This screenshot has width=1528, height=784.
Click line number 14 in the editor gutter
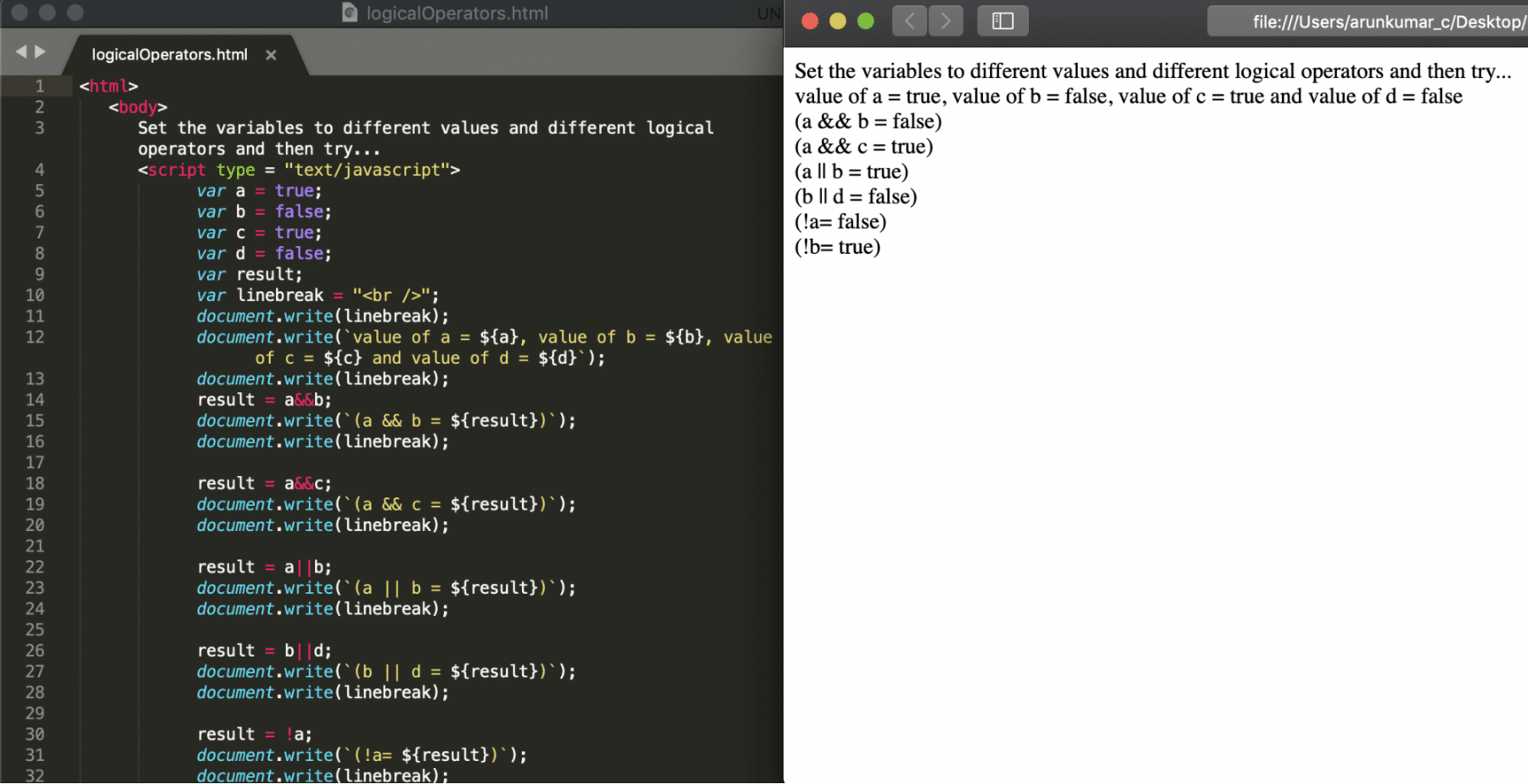coord(35,400)
